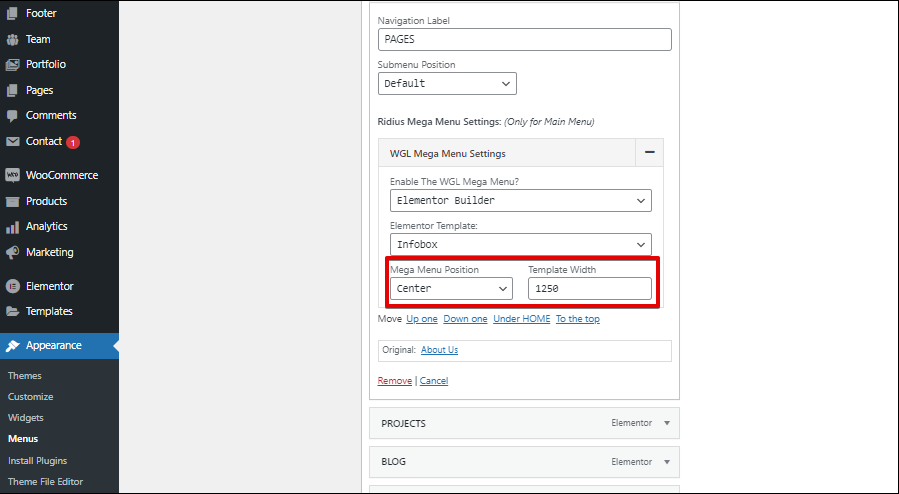Click the Marketing megaphone icon
This screenshot has height=494, width=899.
[x=12, y=252]
